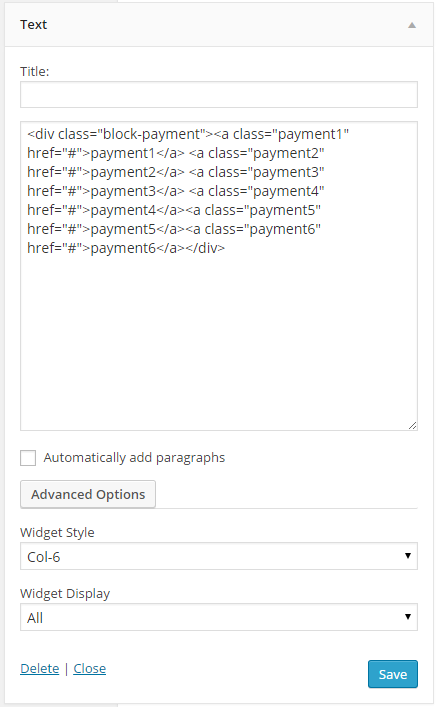Enable the Automatically add paragraphs checkbox
This screenshot has width=437, height=707.
coord(28,458)
